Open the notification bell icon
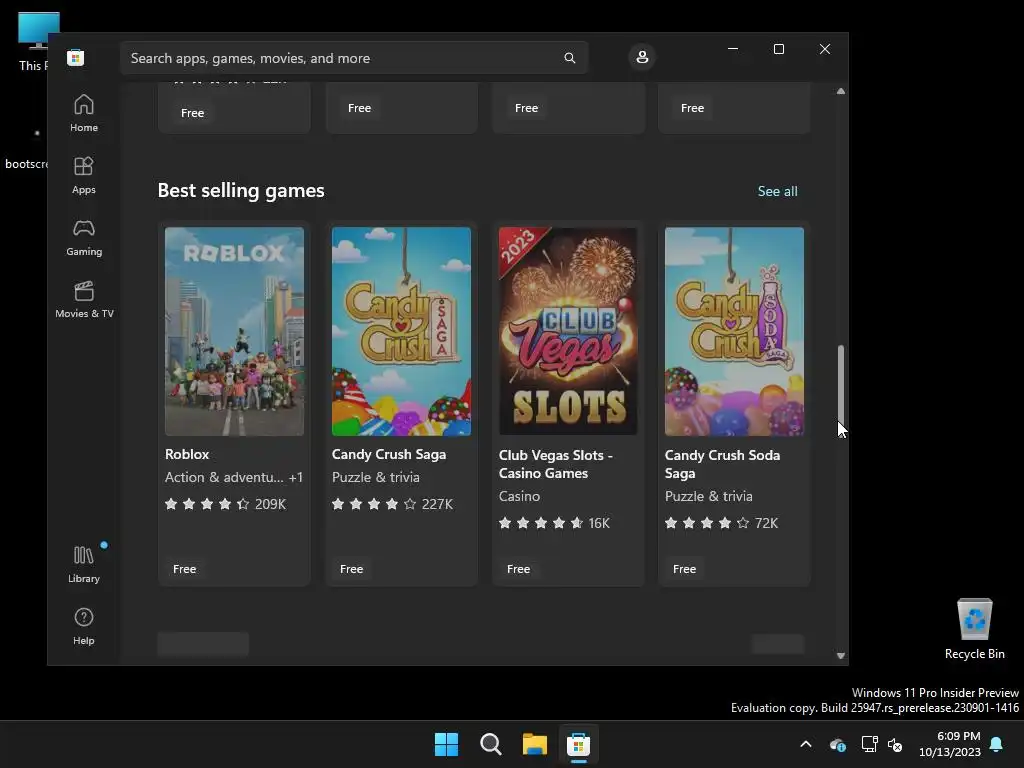1024x768 pixels. pos(997,744)
